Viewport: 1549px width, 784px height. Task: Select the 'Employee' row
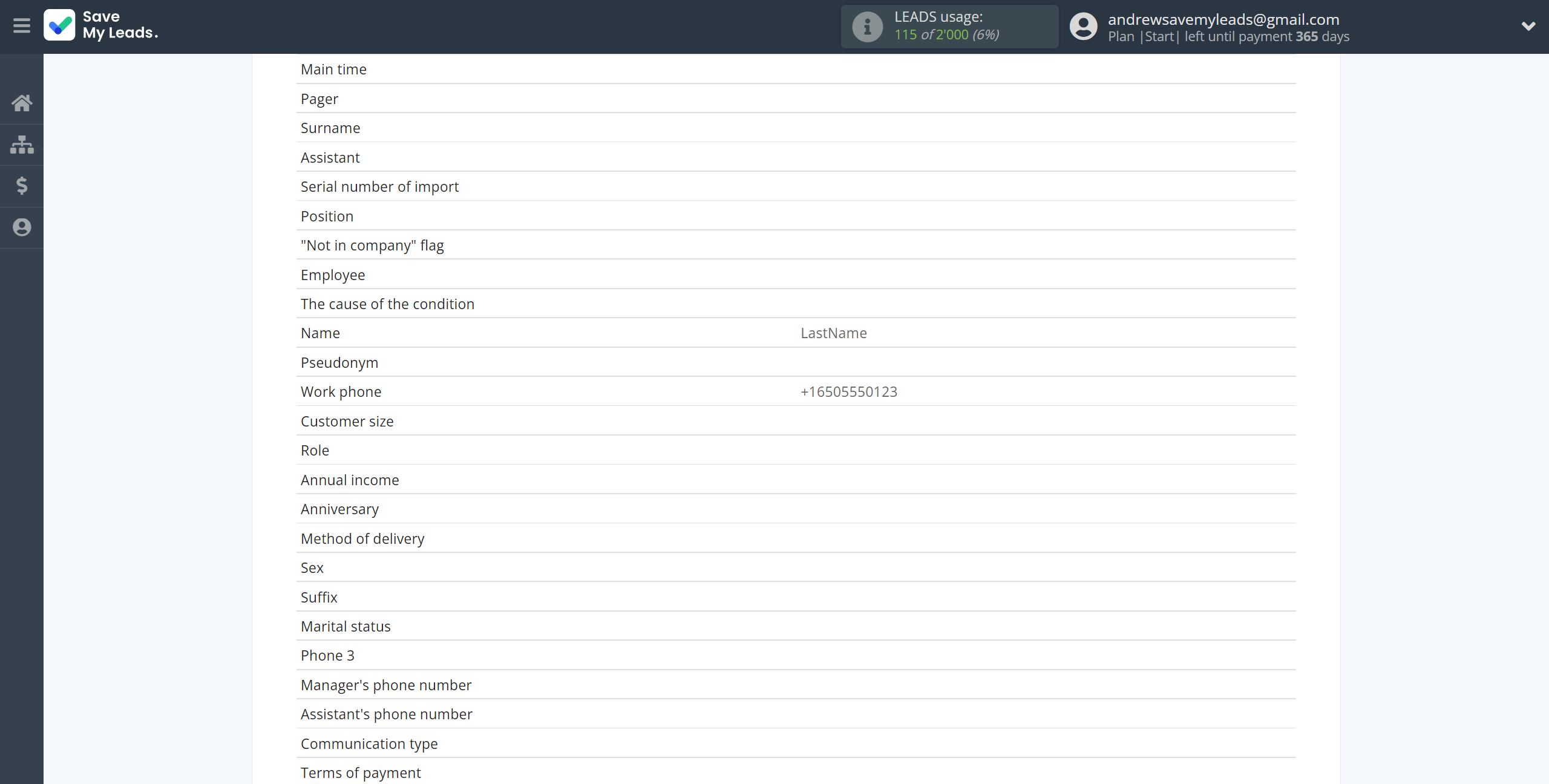796,275
